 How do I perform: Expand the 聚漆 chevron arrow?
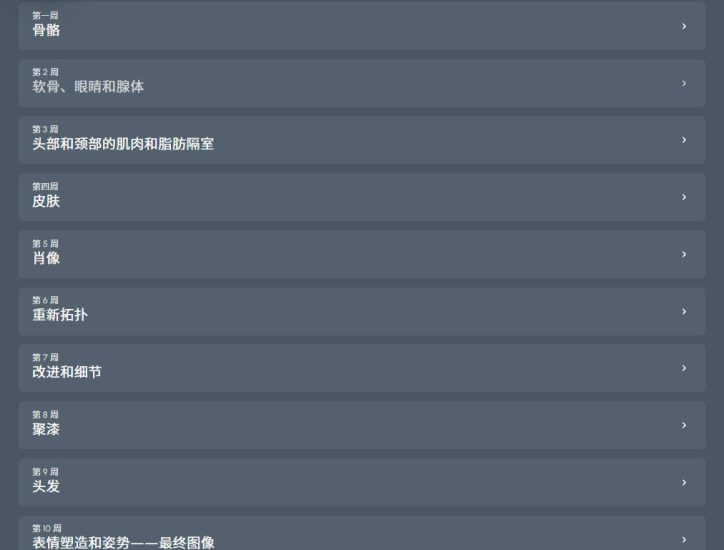point(684,425)
